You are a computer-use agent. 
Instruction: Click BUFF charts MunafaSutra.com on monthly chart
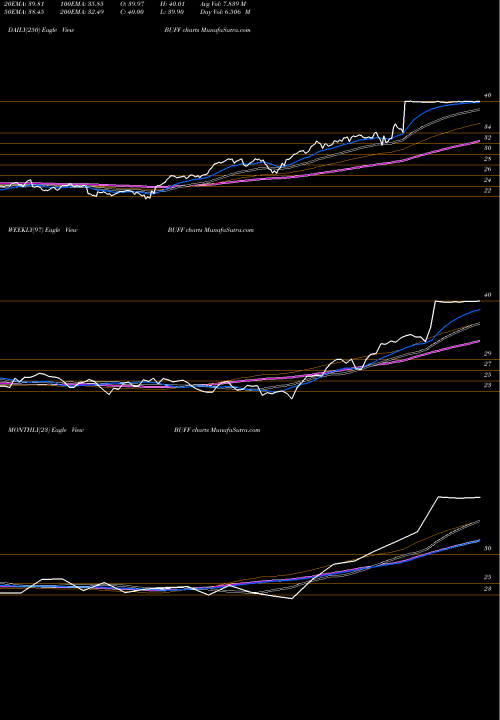217,430
